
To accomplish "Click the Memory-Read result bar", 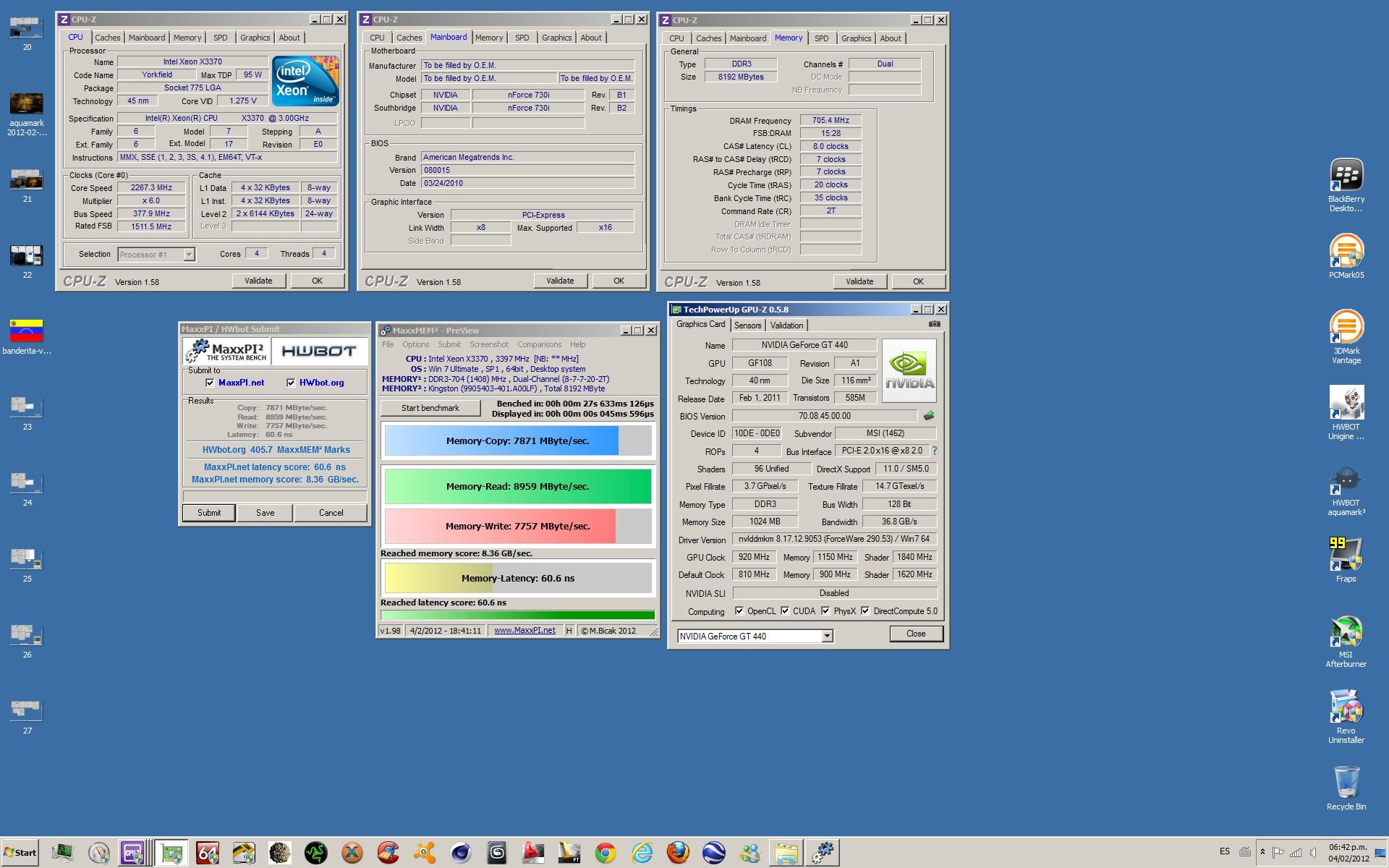I will (518, 486).
